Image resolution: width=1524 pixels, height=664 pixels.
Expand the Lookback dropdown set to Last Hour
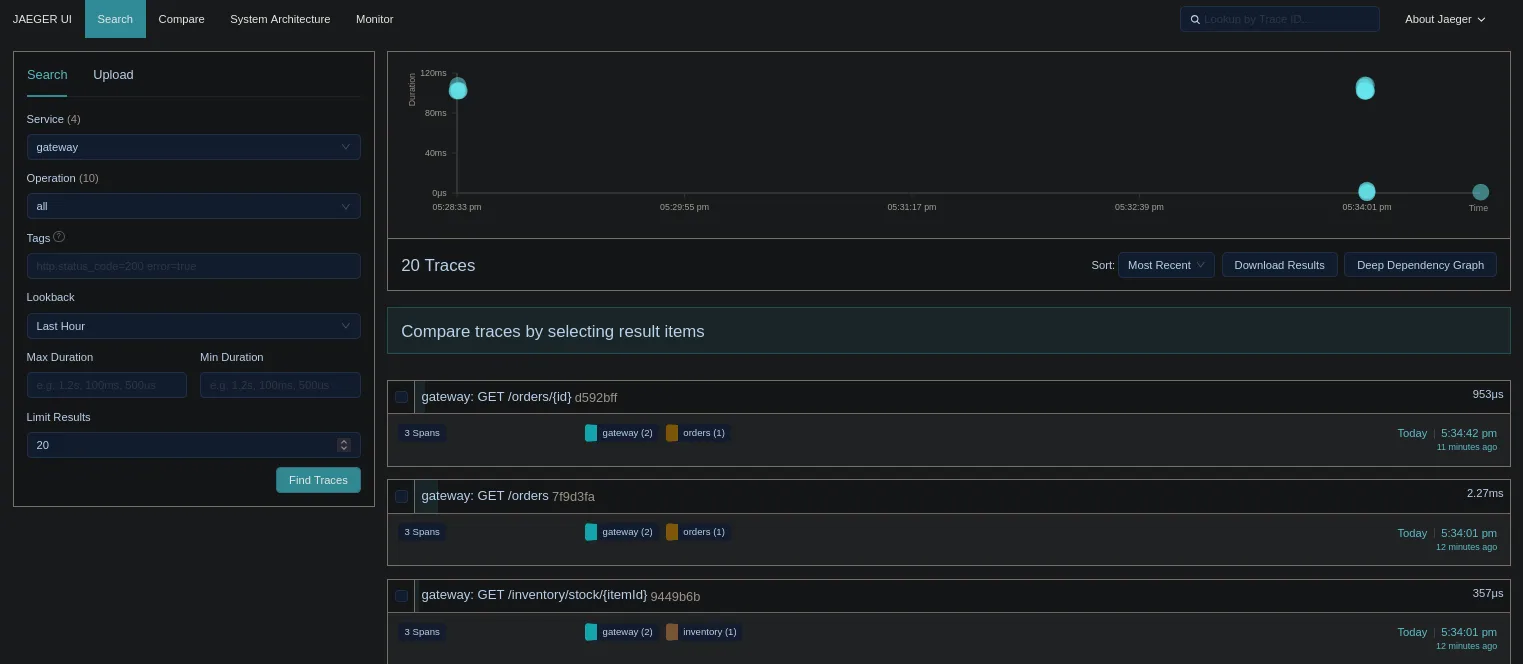193,326
